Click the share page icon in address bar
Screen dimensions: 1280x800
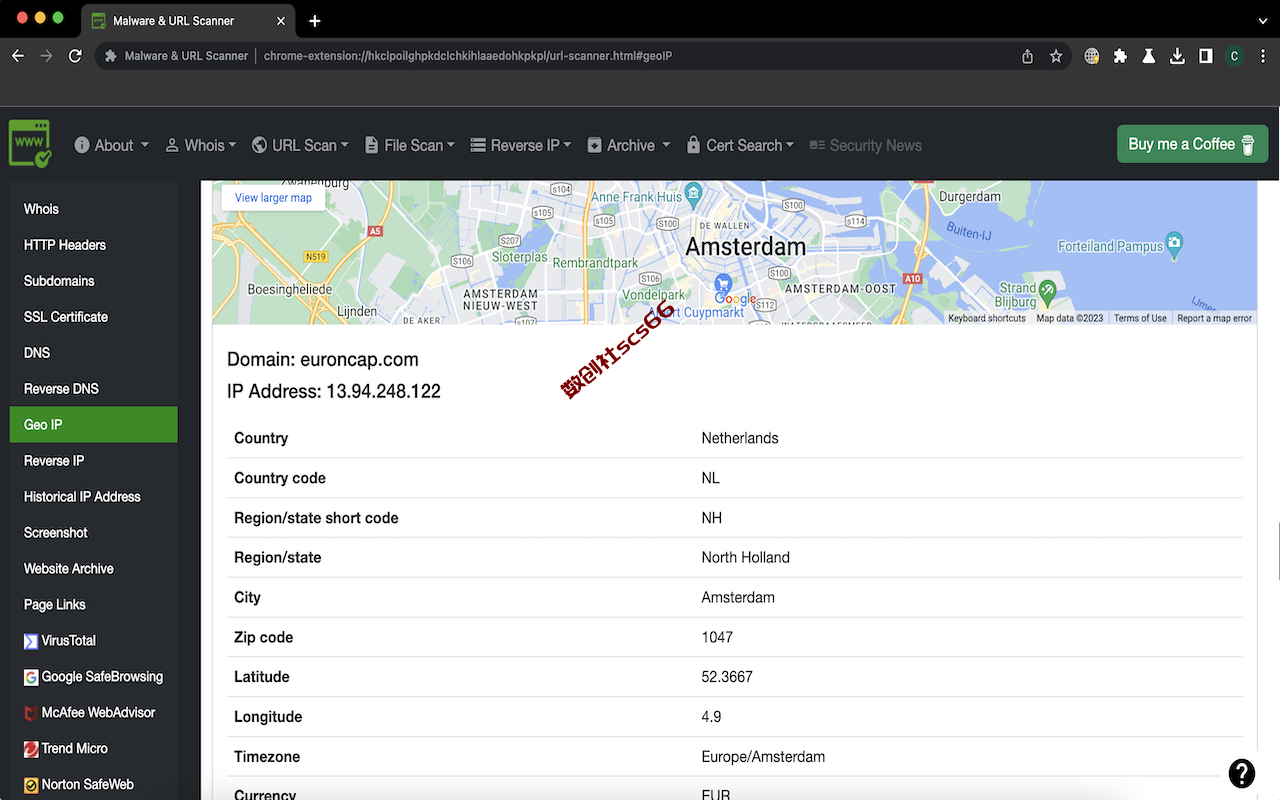point(1027,56)
